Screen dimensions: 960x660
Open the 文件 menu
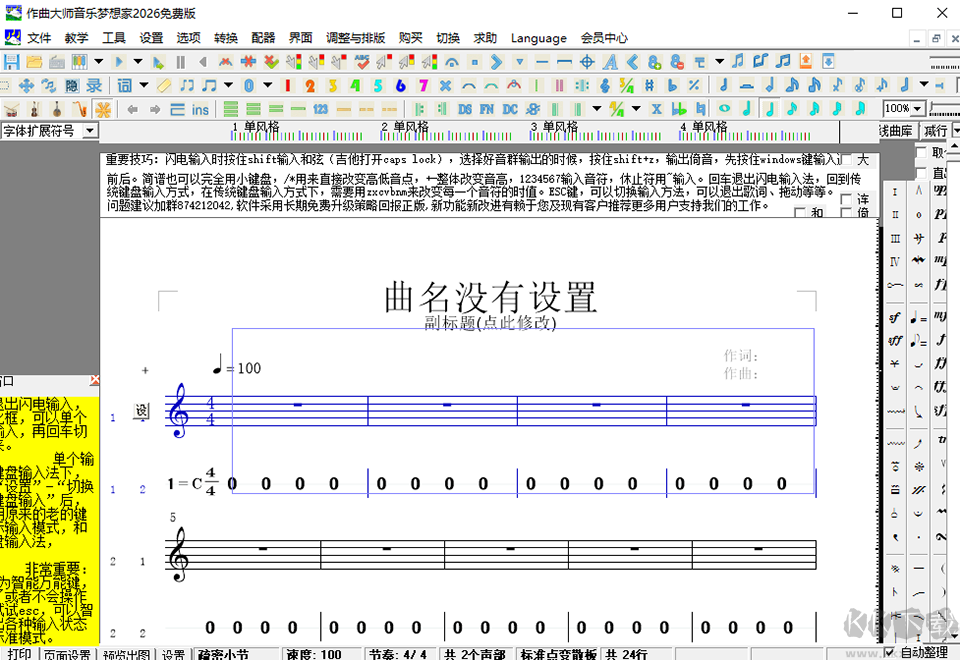click(39, 38)
